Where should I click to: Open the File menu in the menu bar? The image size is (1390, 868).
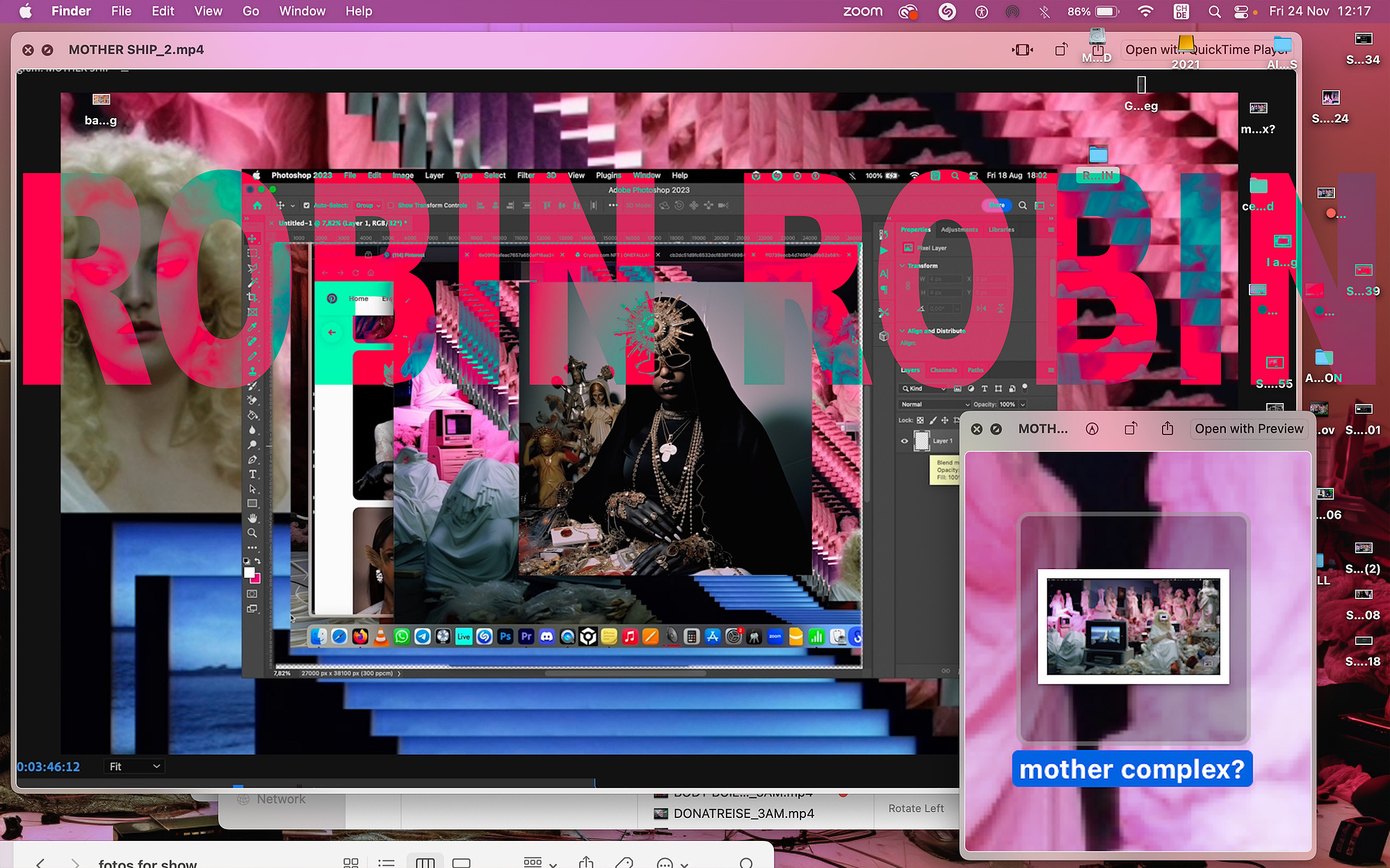[121, 11]
